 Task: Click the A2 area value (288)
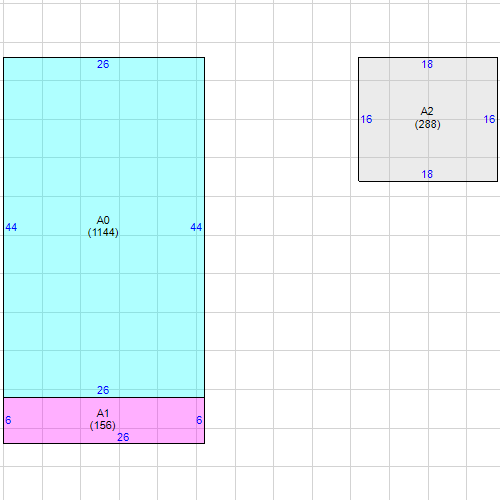(428, 125)
